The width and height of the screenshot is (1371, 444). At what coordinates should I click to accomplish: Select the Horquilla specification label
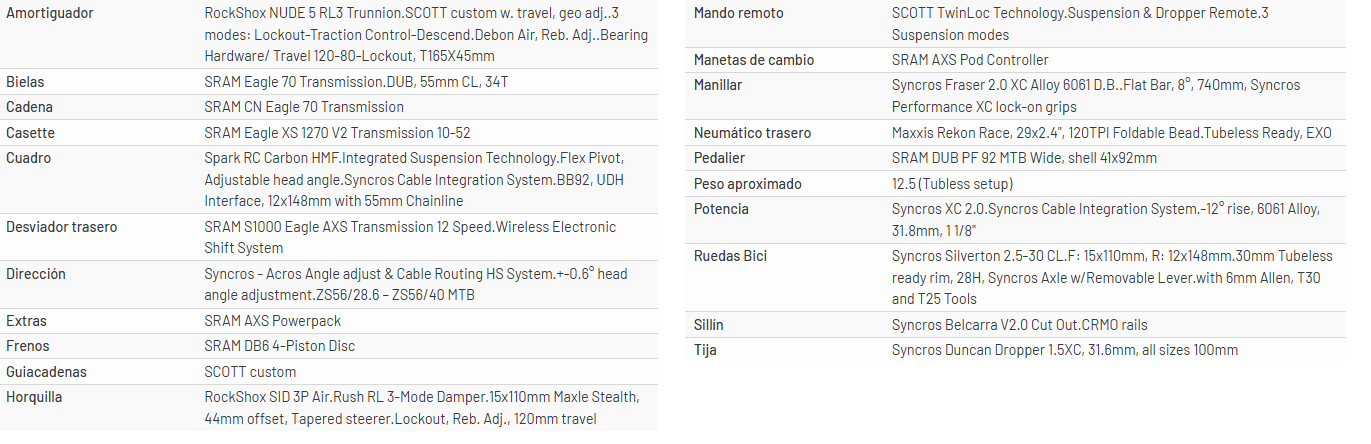[x=34, y=397]
